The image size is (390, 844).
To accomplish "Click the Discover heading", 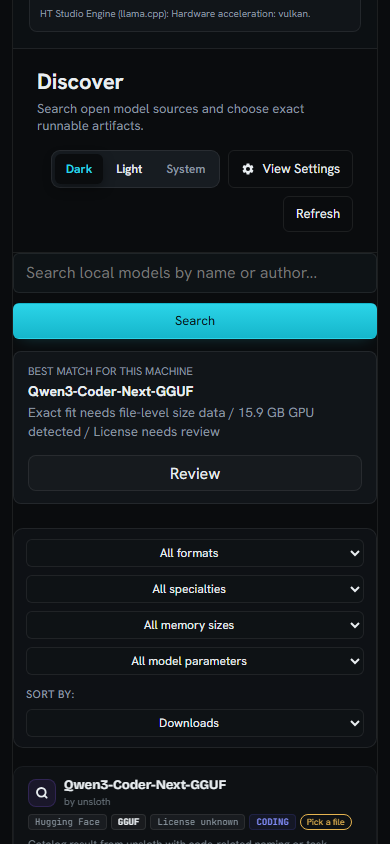I will 80,82.
